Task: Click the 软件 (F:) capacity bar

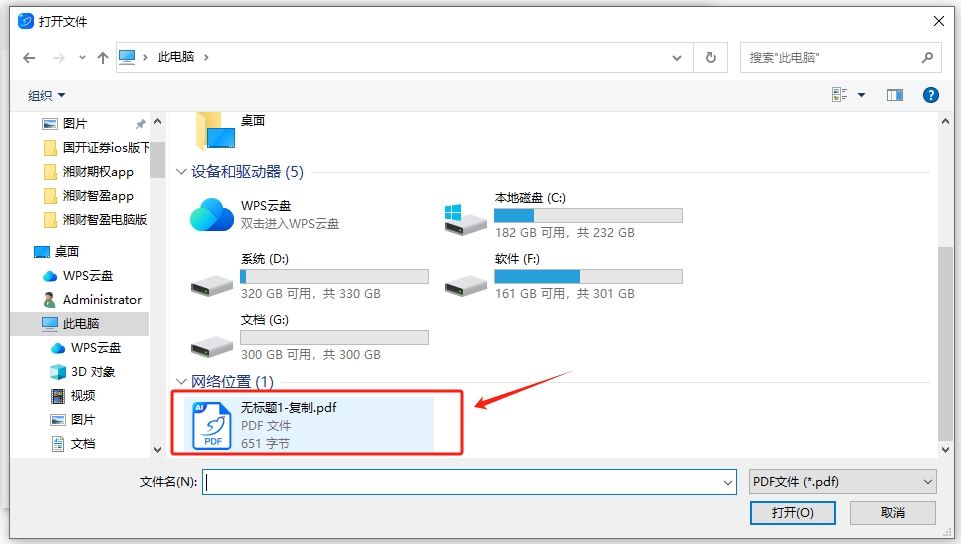Action: [588, 277]
